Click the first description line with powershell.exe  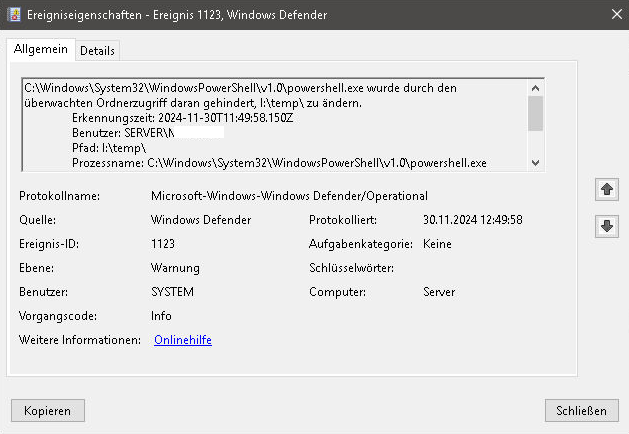pyautogui.click(x=240, y=88)
